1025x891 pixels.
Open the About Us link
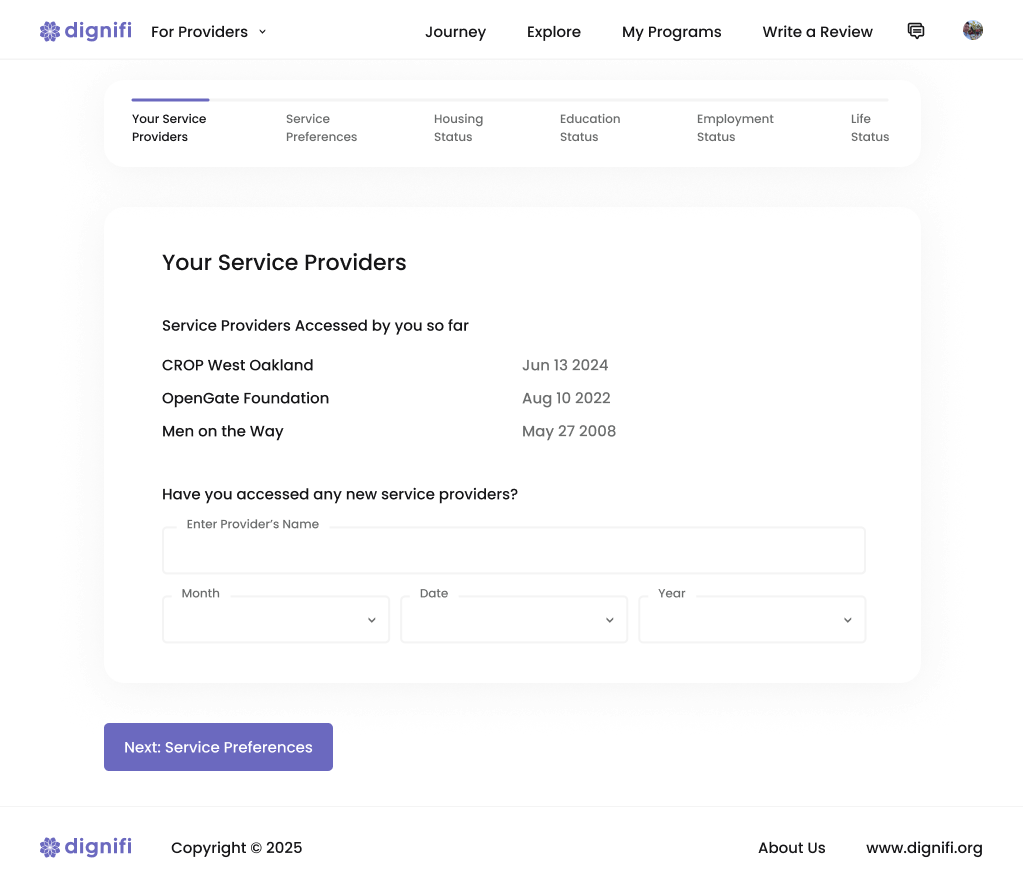[792, 848]
